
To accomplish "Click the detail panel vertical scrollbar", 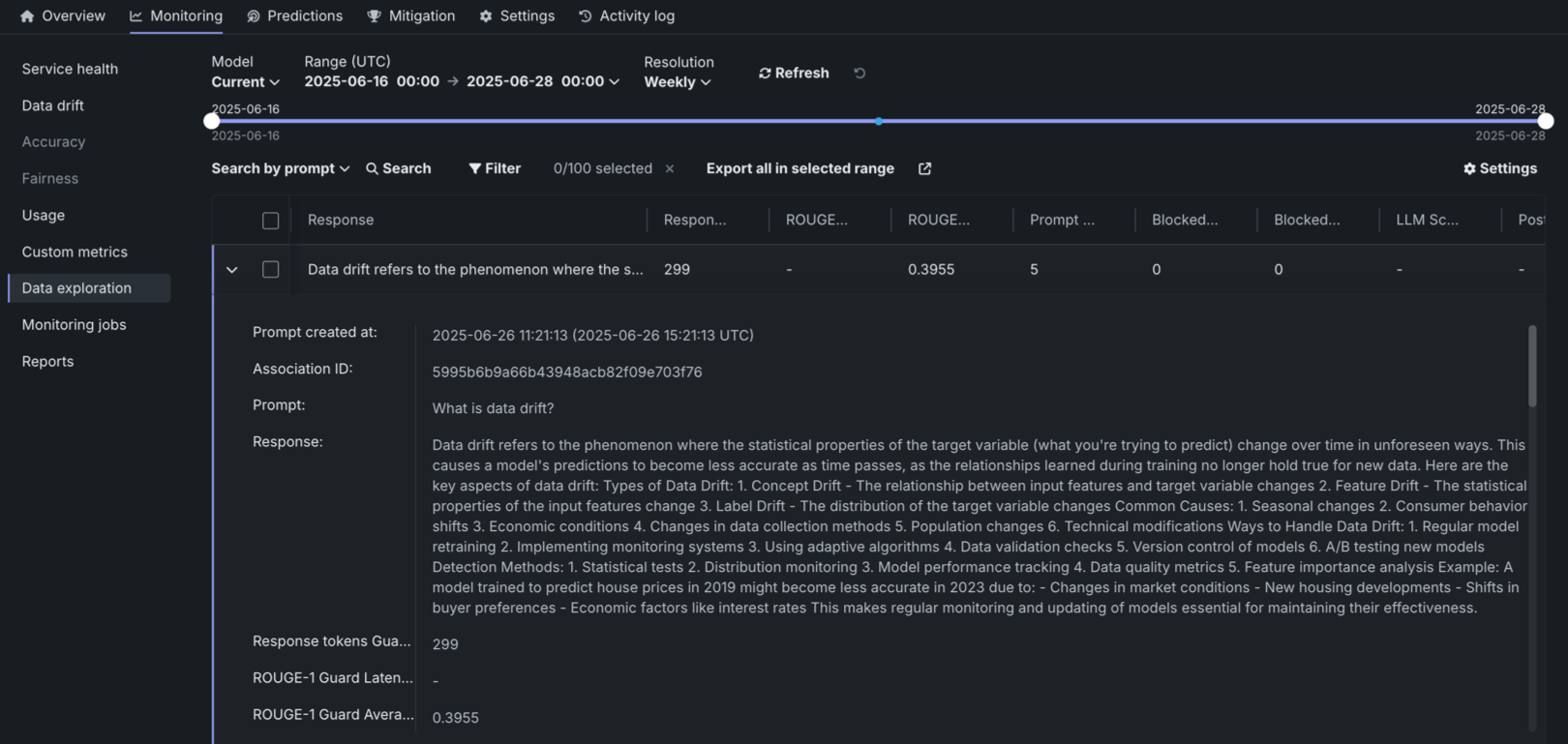I will click(x=1532, y=368).
